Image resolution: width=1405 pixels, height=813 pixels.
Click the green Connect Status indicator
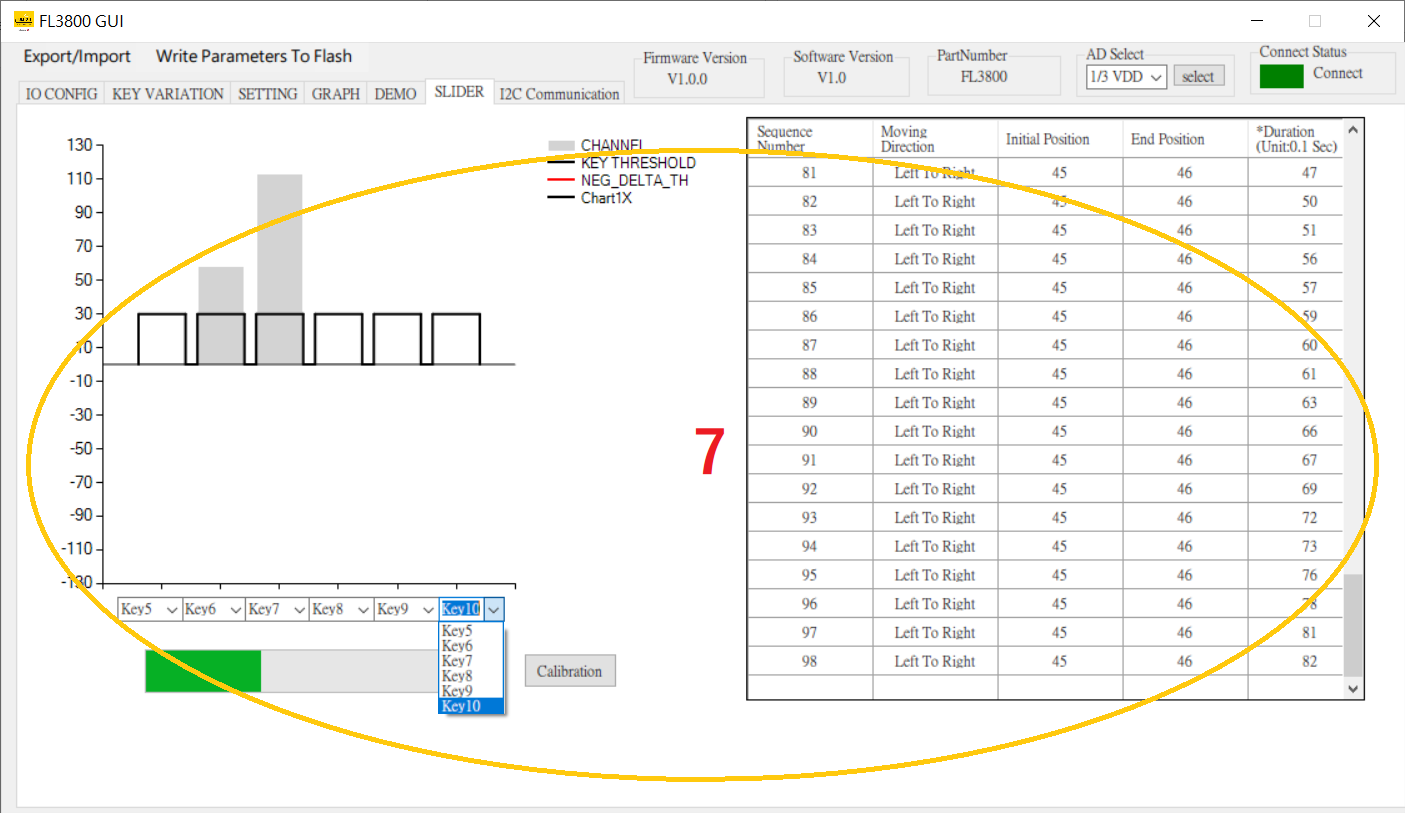click(x=1281, y=76)
